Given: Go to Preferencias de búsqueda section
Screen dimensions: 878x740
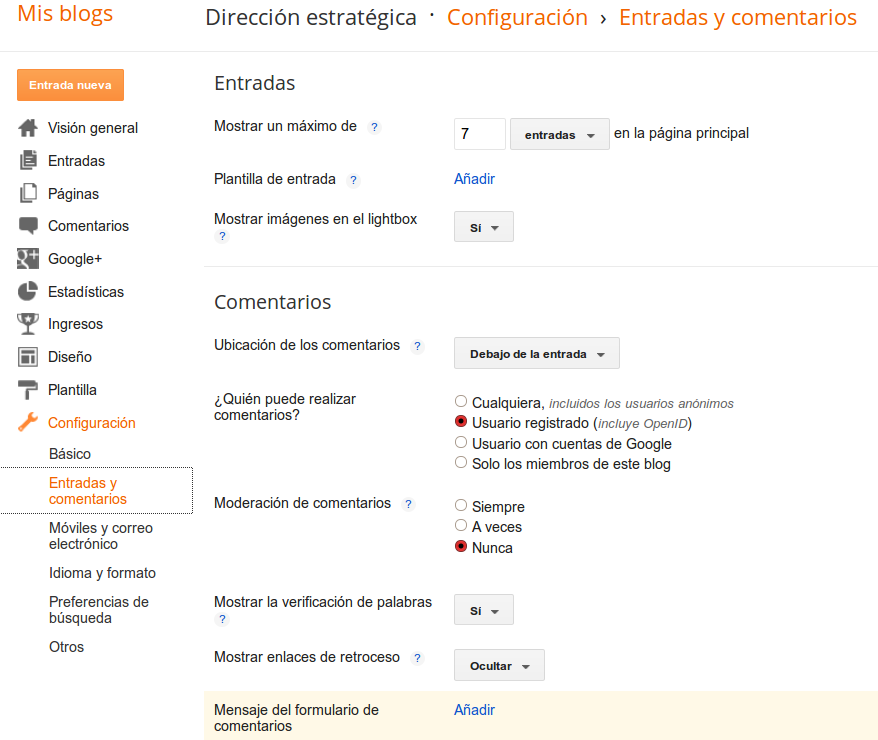Looking at the screenshot, I should (99, 610).
